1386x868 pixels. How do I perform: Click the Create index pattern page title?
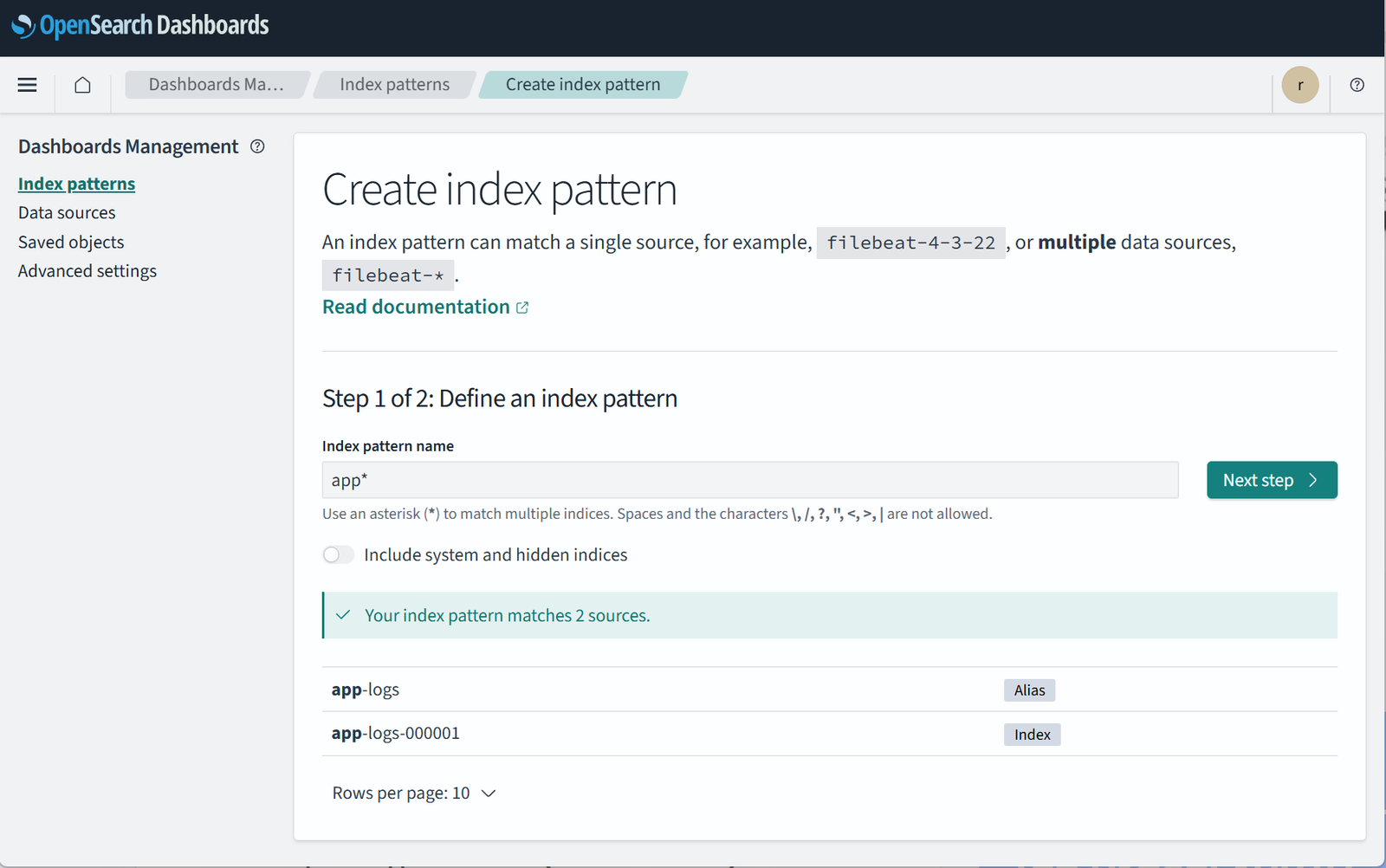pos(500,190)
